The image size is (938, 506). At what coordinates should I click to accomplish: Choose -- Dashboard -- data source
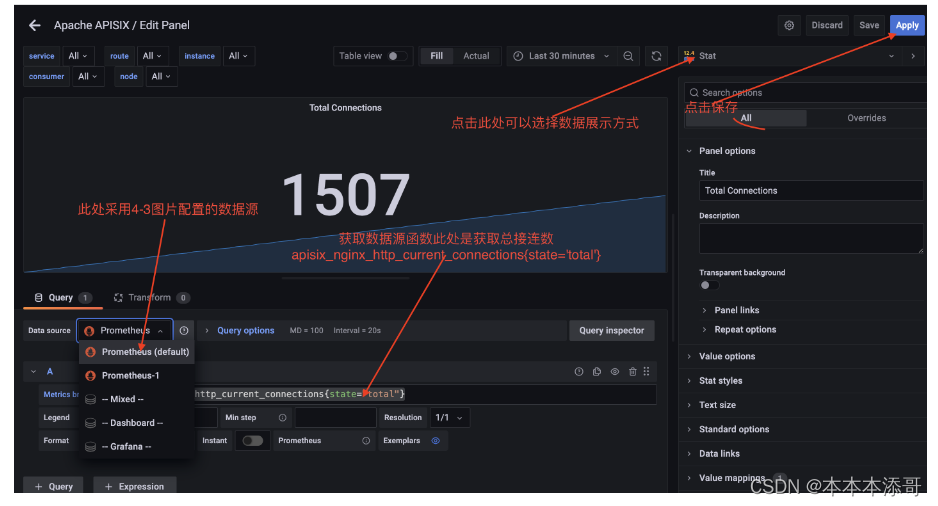pos(137,423)
